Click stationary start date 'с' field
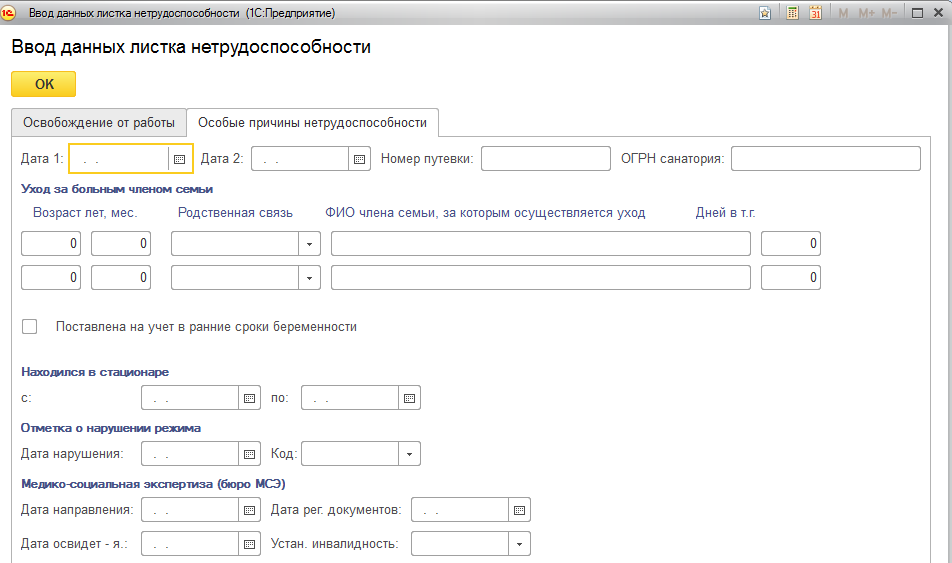 (x=190, y=398)
